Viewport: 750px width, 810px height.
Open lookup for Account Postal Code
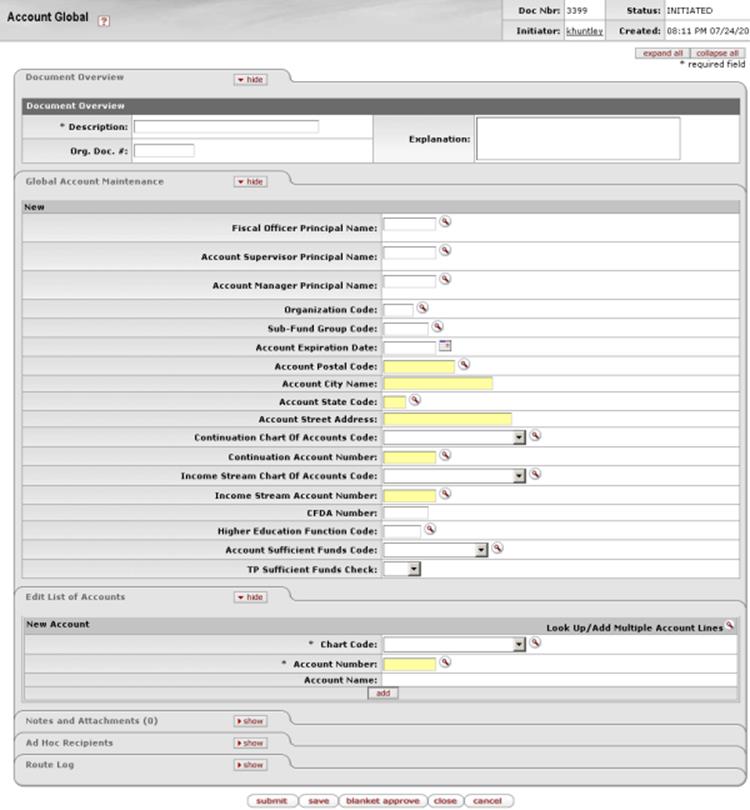(464, 365)
